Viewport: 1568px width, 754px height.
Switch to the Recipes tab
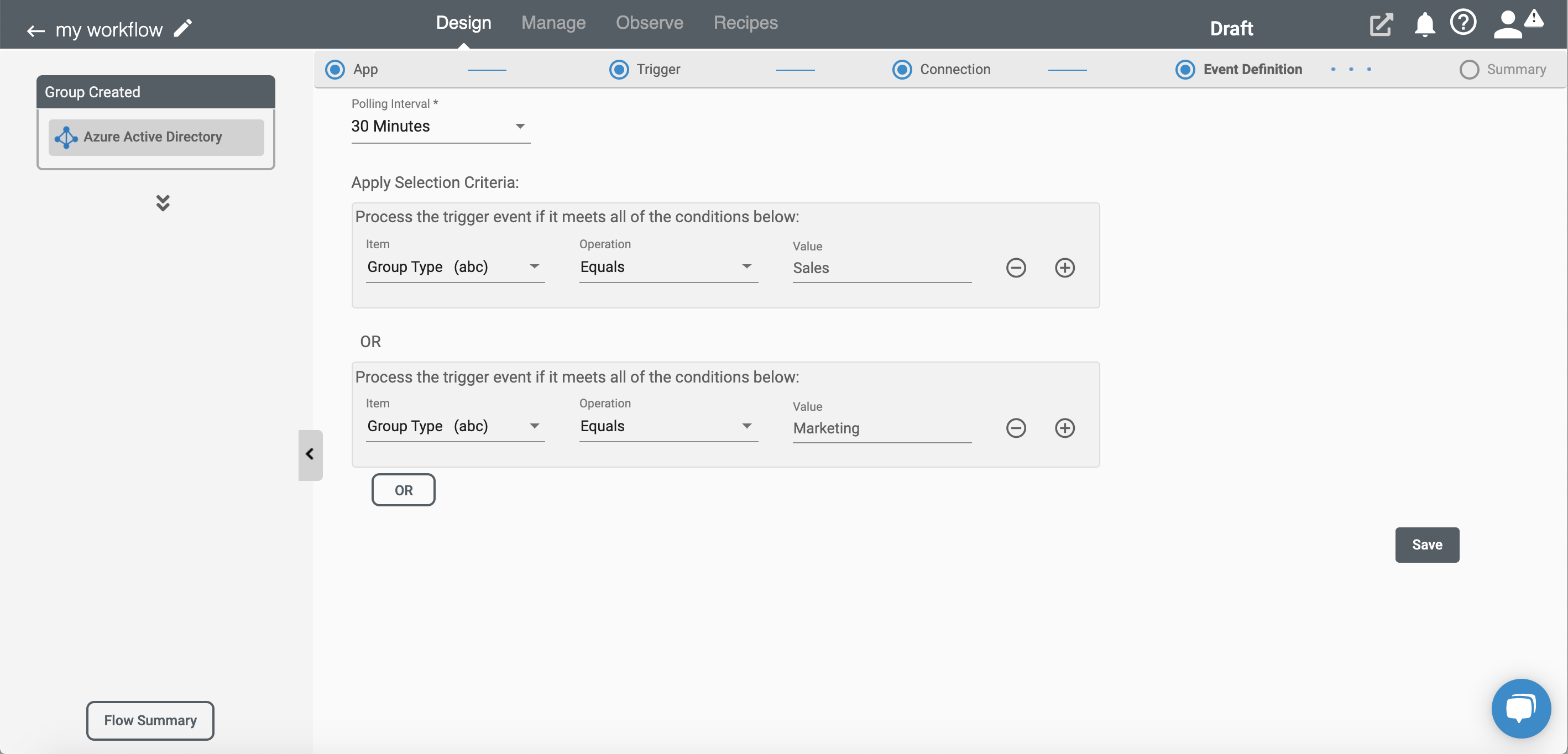pos(745,21)
